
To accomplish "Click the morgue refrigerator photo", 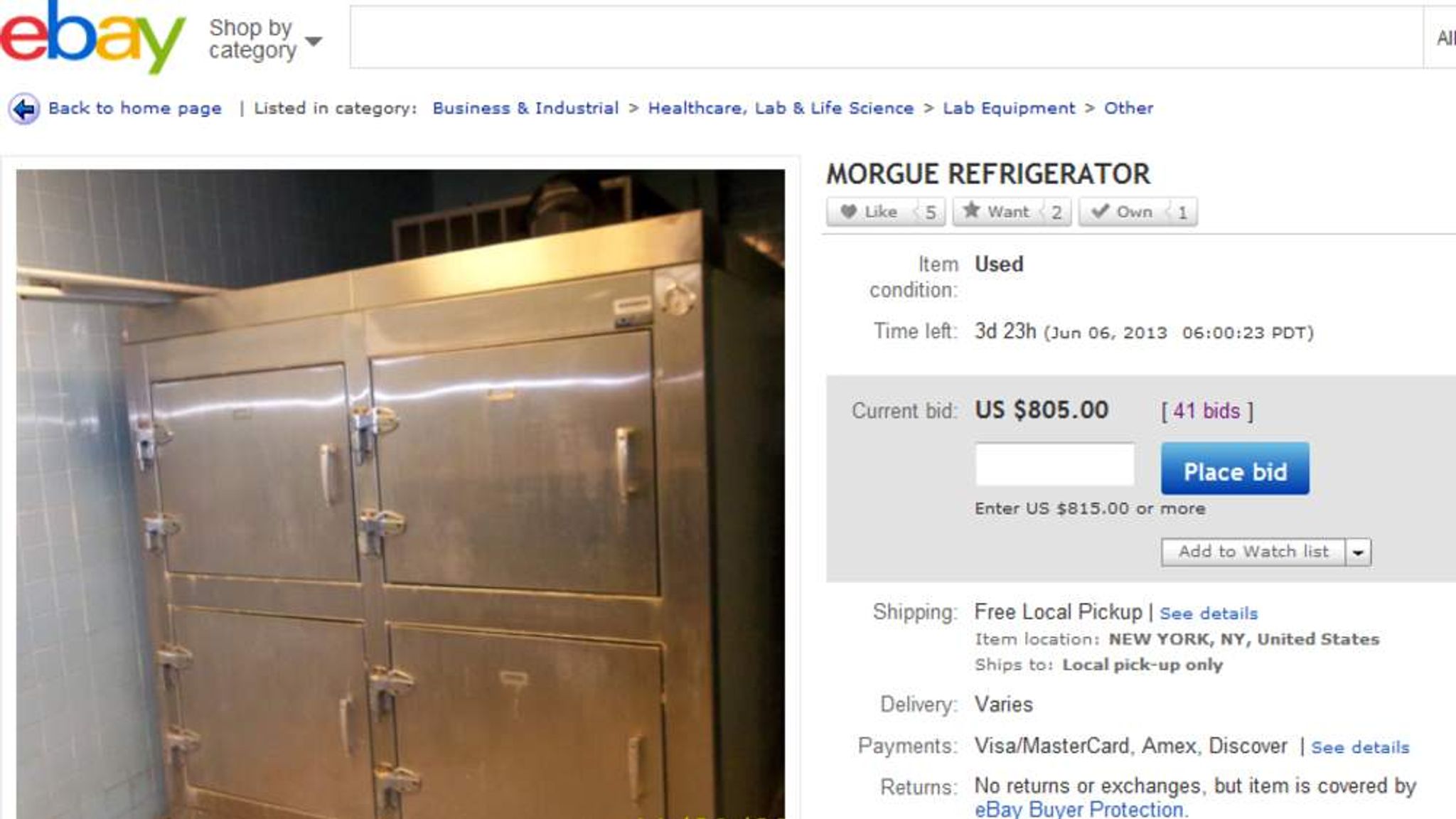I will click(400, 493).
